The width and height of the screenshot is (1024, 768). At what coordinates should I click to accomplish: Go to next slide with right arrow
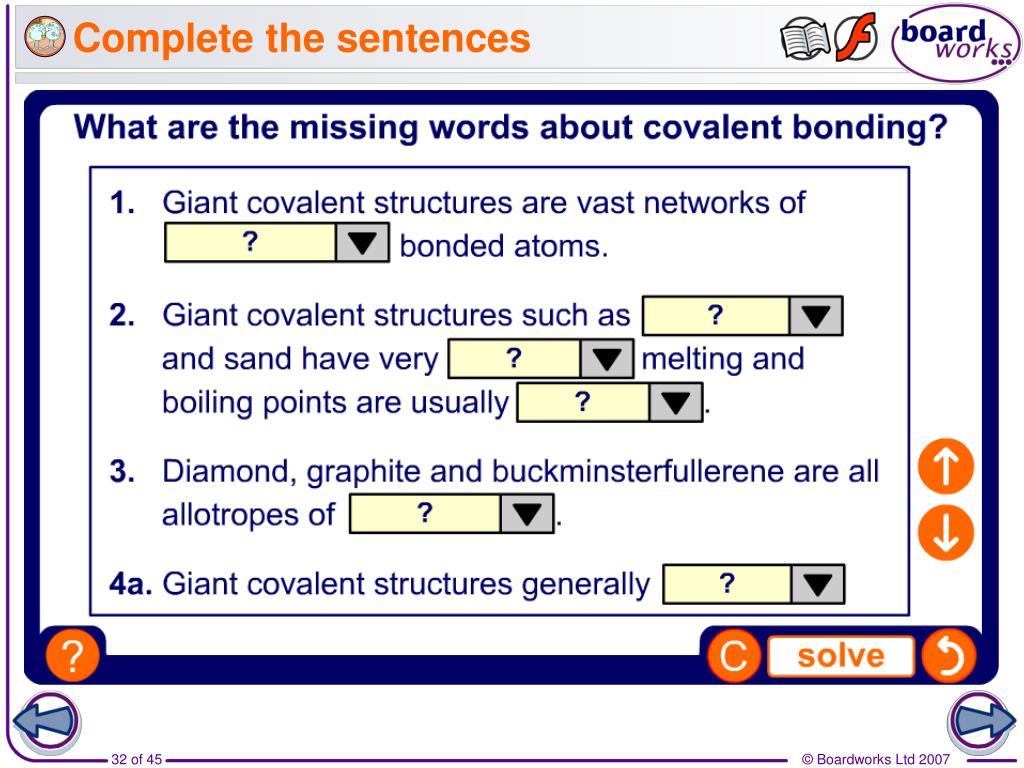(x=982, y=722)
